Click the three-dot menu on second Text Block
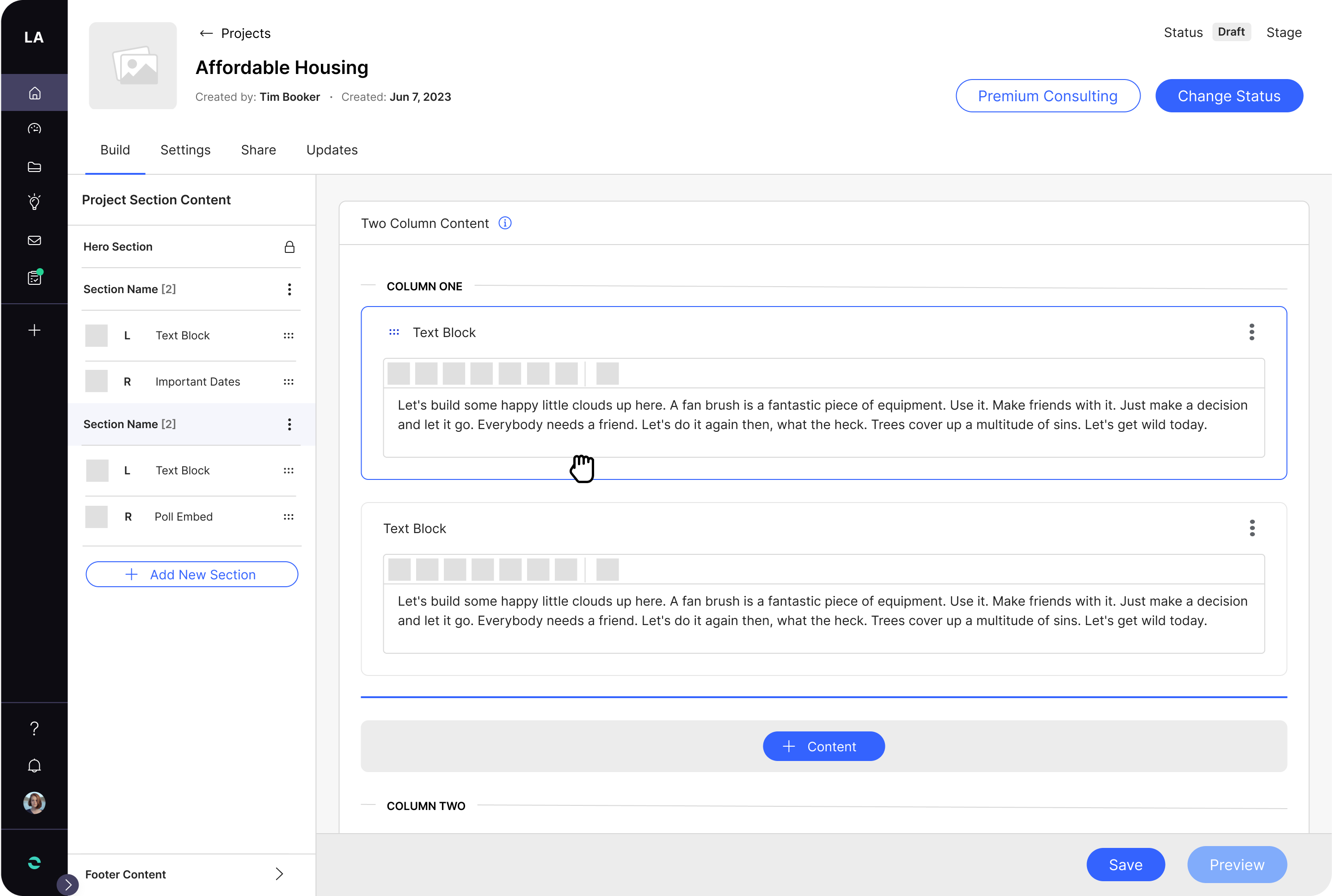This screenshot has width=1332, height=896. [x=1253, y=528]
